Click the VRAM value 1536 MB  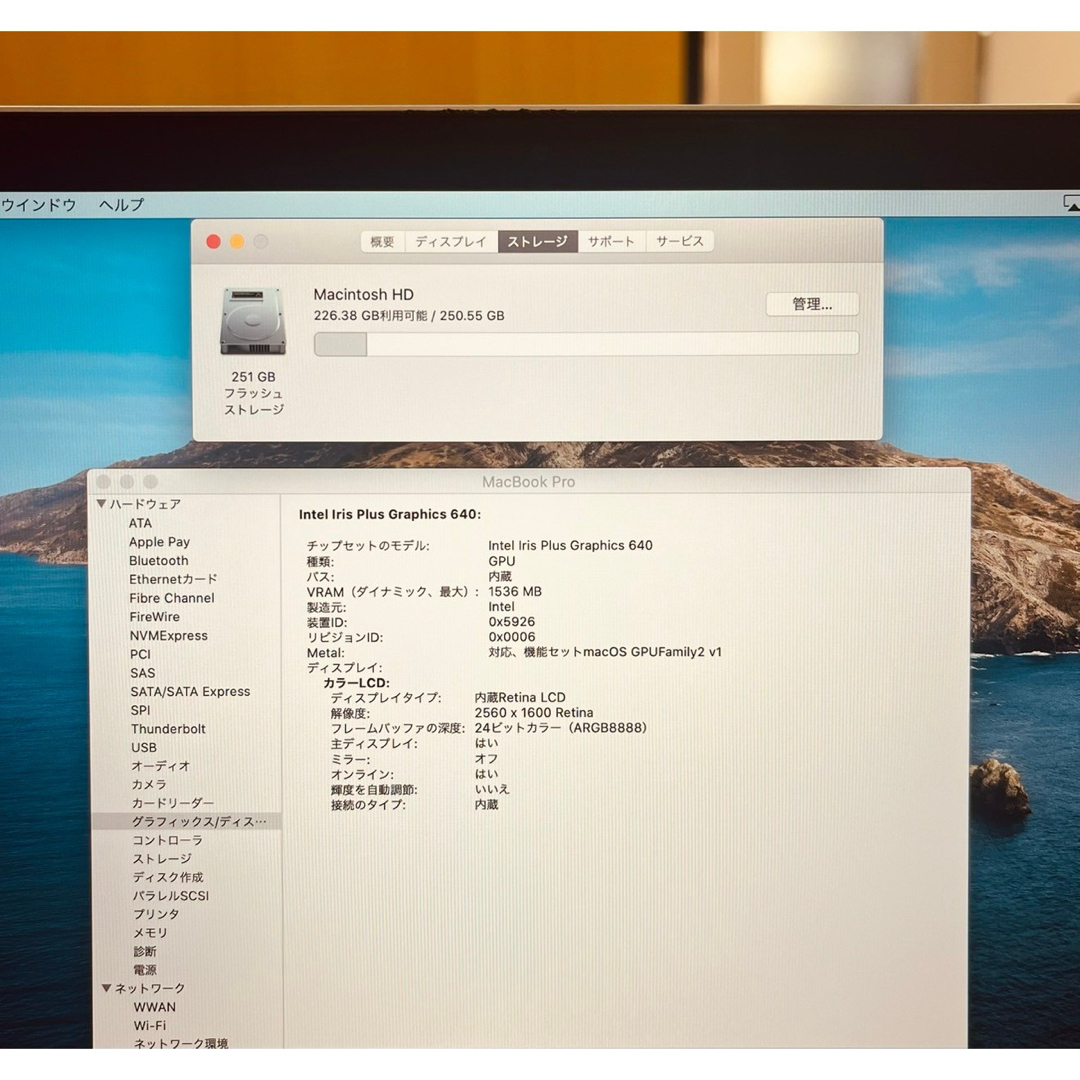(515, 592)
